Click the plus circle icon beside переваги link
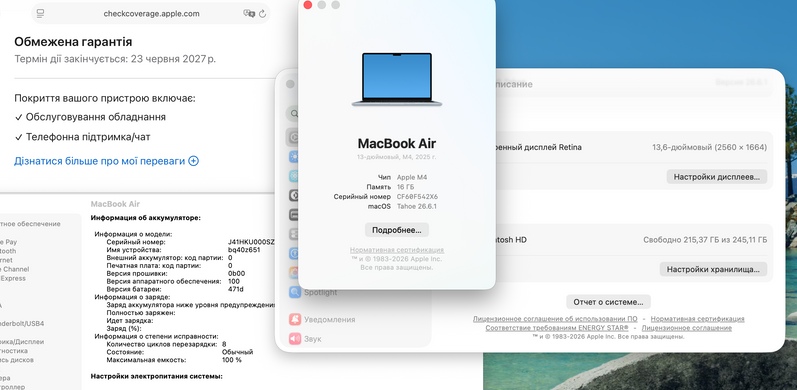Image resolution: width=797 pixels, height=390 pixels. [x=194, y=161]
